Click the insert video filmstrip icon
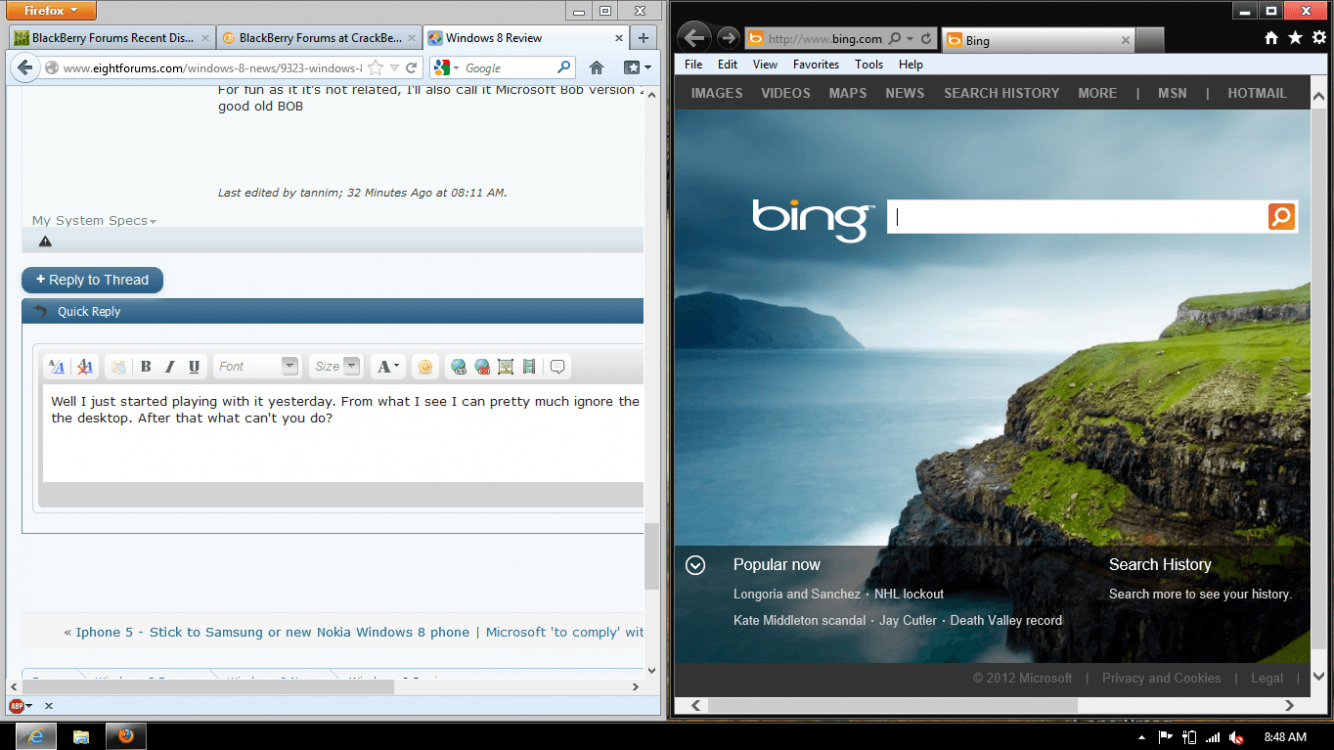This screenshot has width=1334, height=750. tap(529, 367)
